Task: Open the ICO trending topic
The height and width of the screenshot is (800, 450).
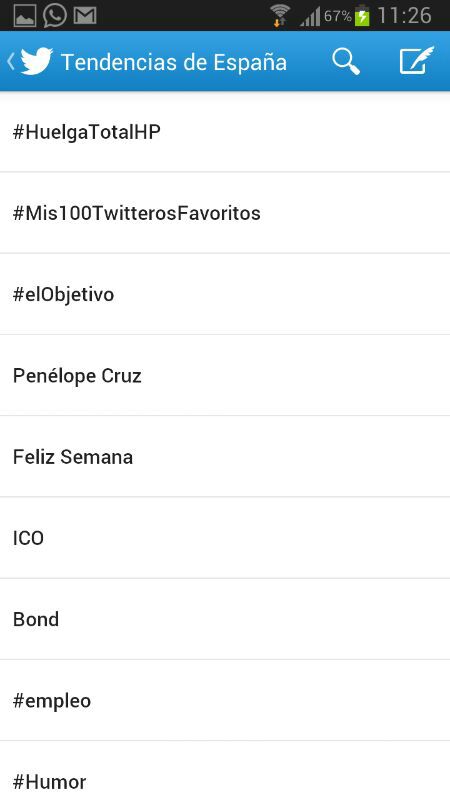Action: coord(225,538)
